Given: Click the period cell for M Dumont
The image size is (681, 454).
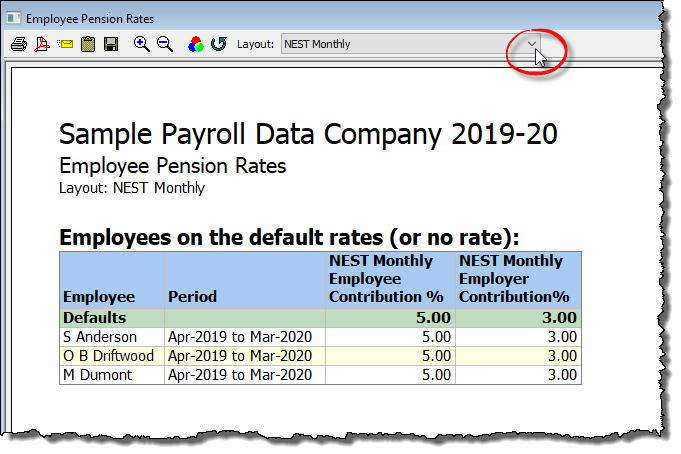Looking at the screenshot, I should pos(245,375).
